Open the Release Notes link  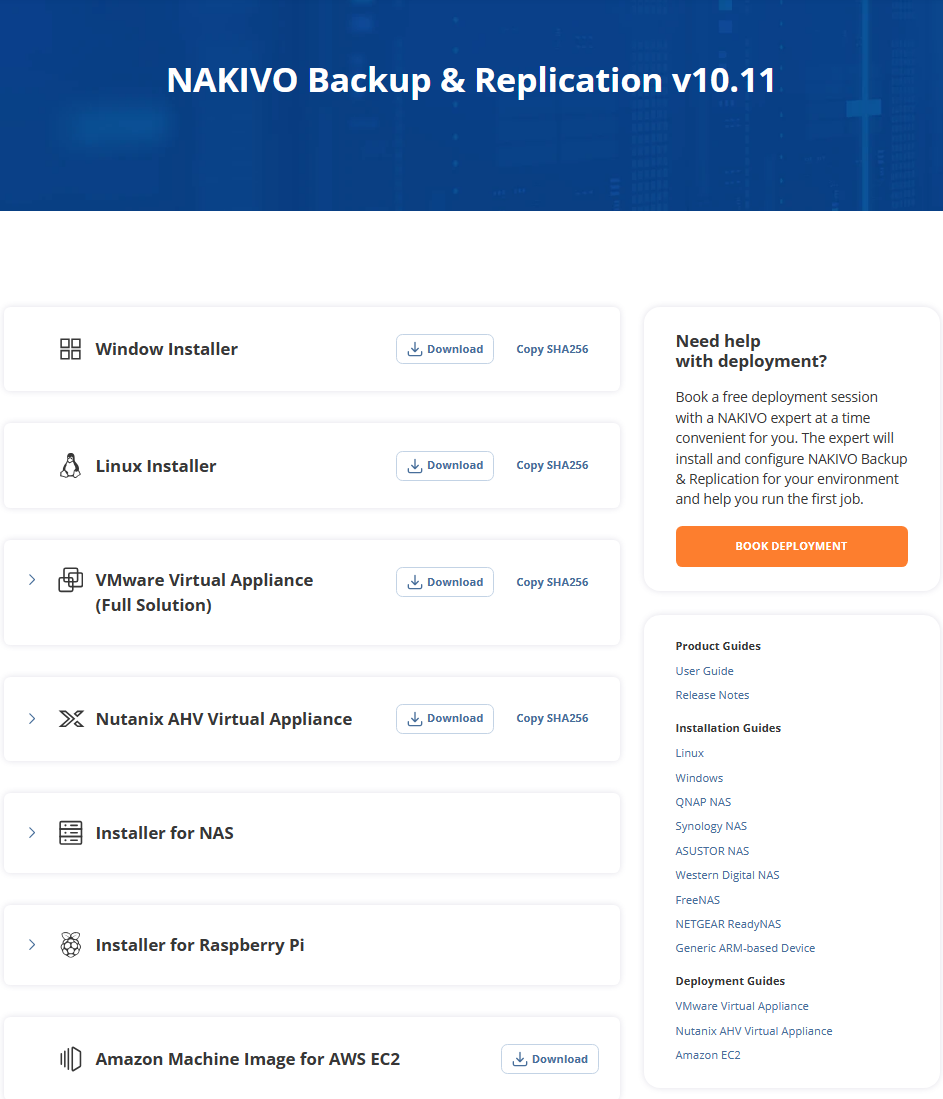click(712, 695)
